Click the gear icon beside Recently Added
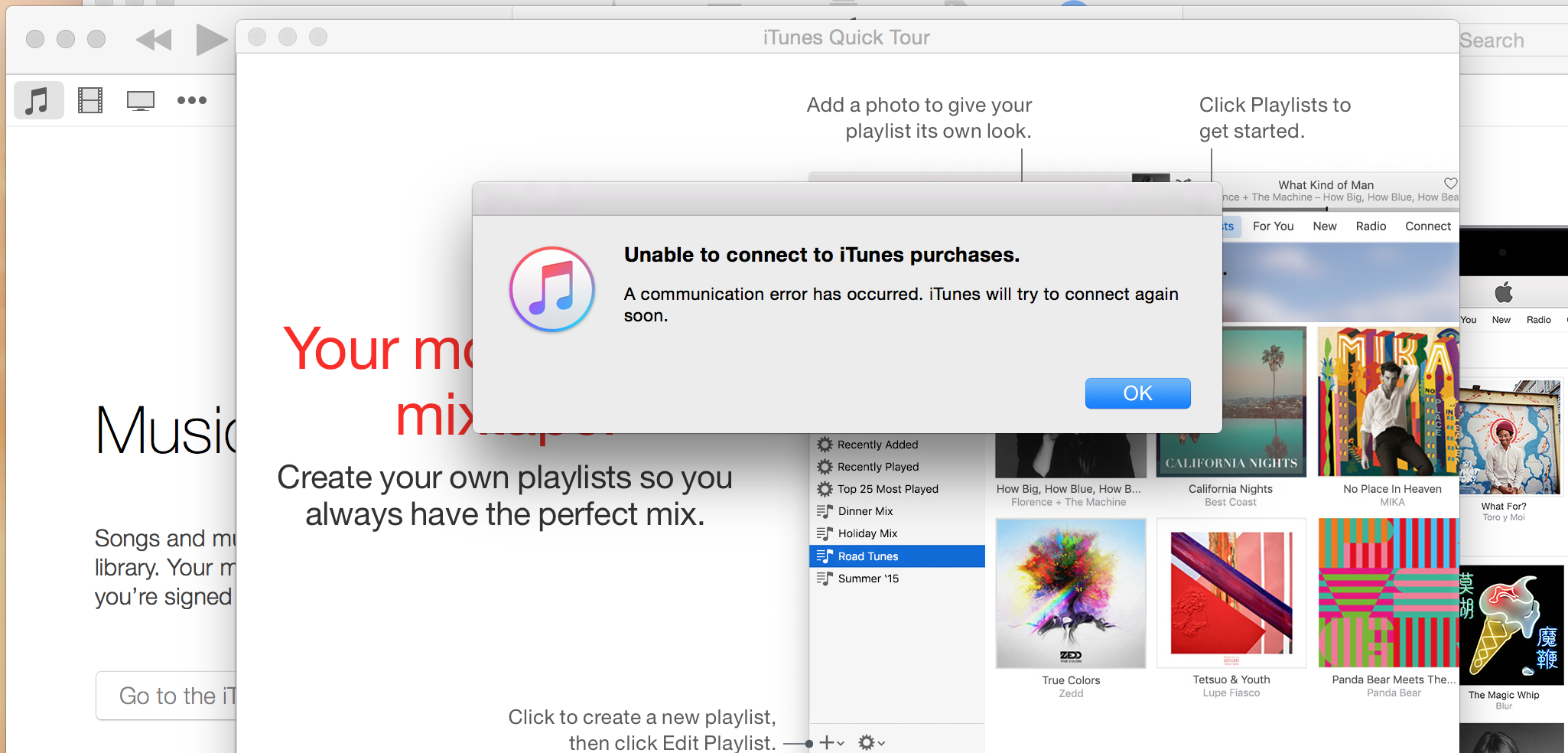Screen dimensions: 1568x753 click(x=825, y=445)
